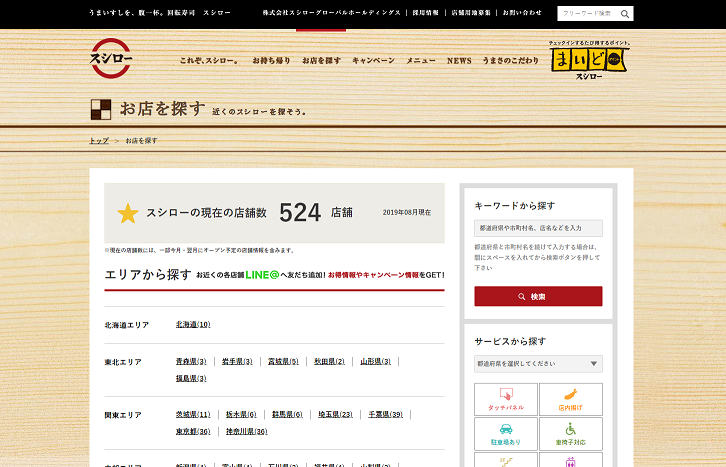The width and height of the screenshot is (726, 467).
Task: Open メニュー navigation item
Action: tap(420, 61)
